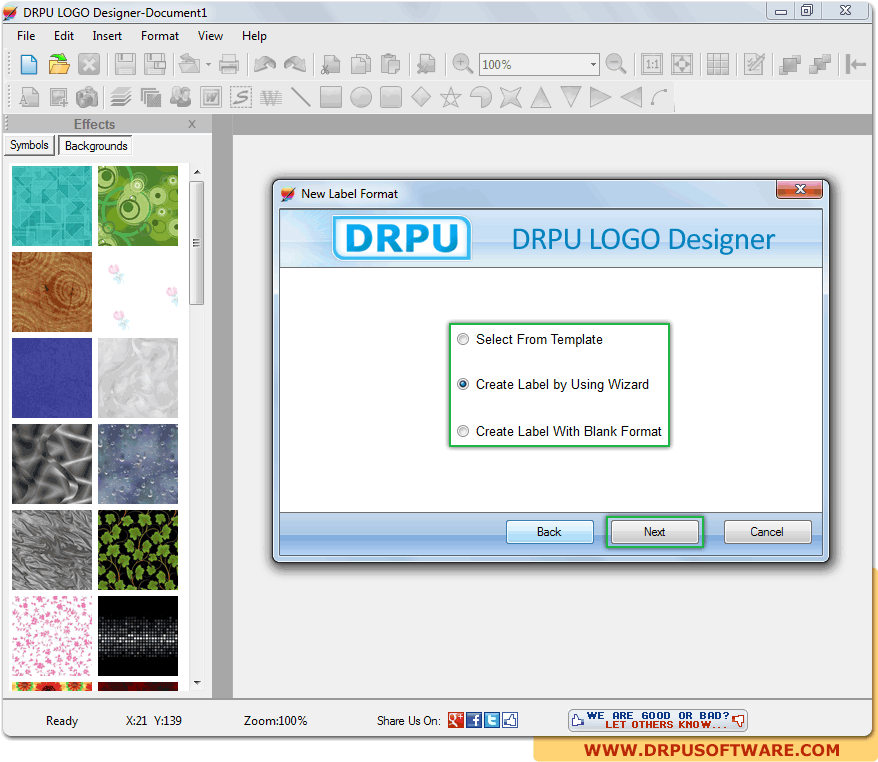The width and height of the screenshot is (878, 762).
Task: Close the Effects panel with X
Action: 192,124
